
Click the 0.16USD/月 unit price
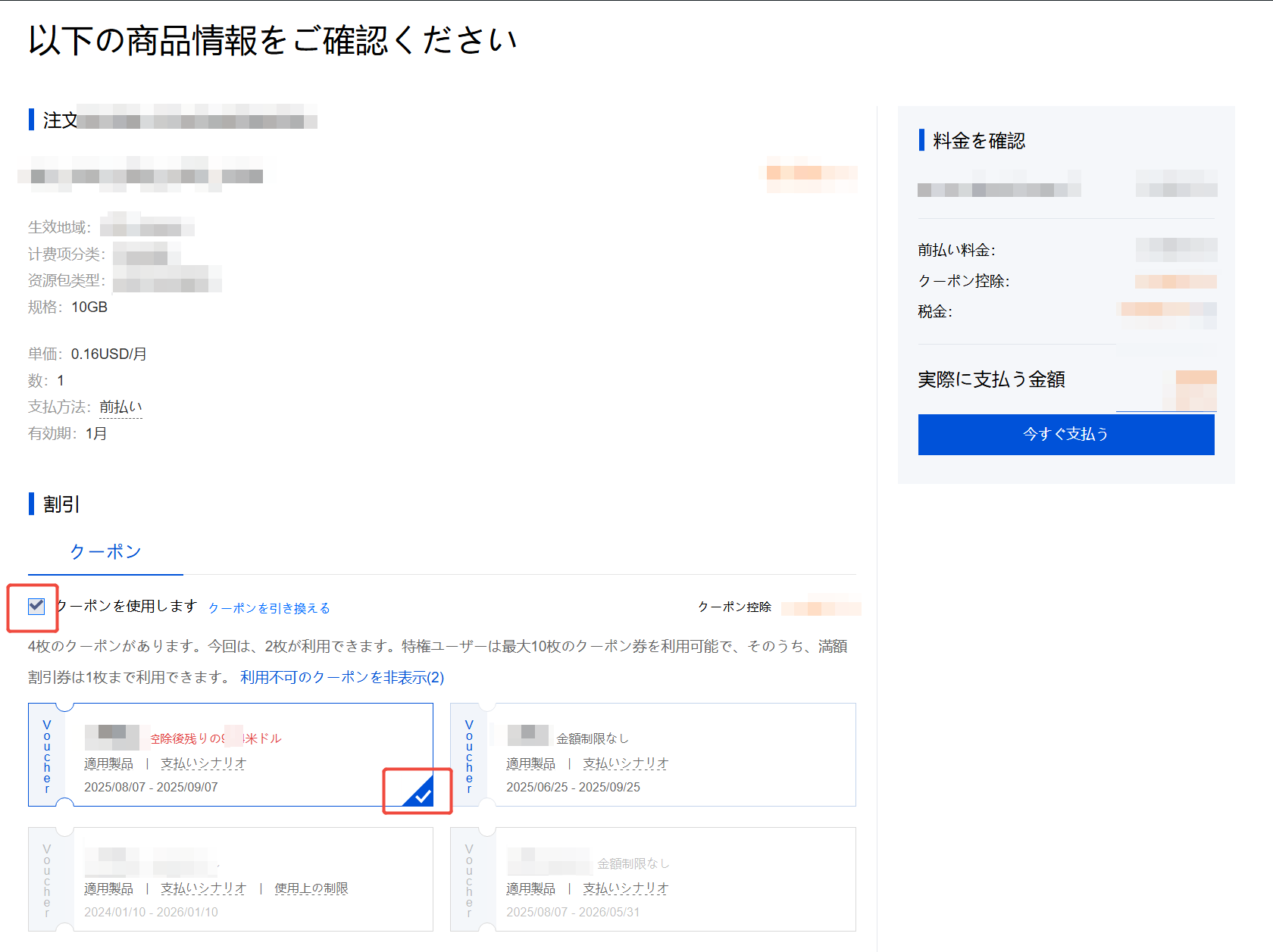(109, 354)
